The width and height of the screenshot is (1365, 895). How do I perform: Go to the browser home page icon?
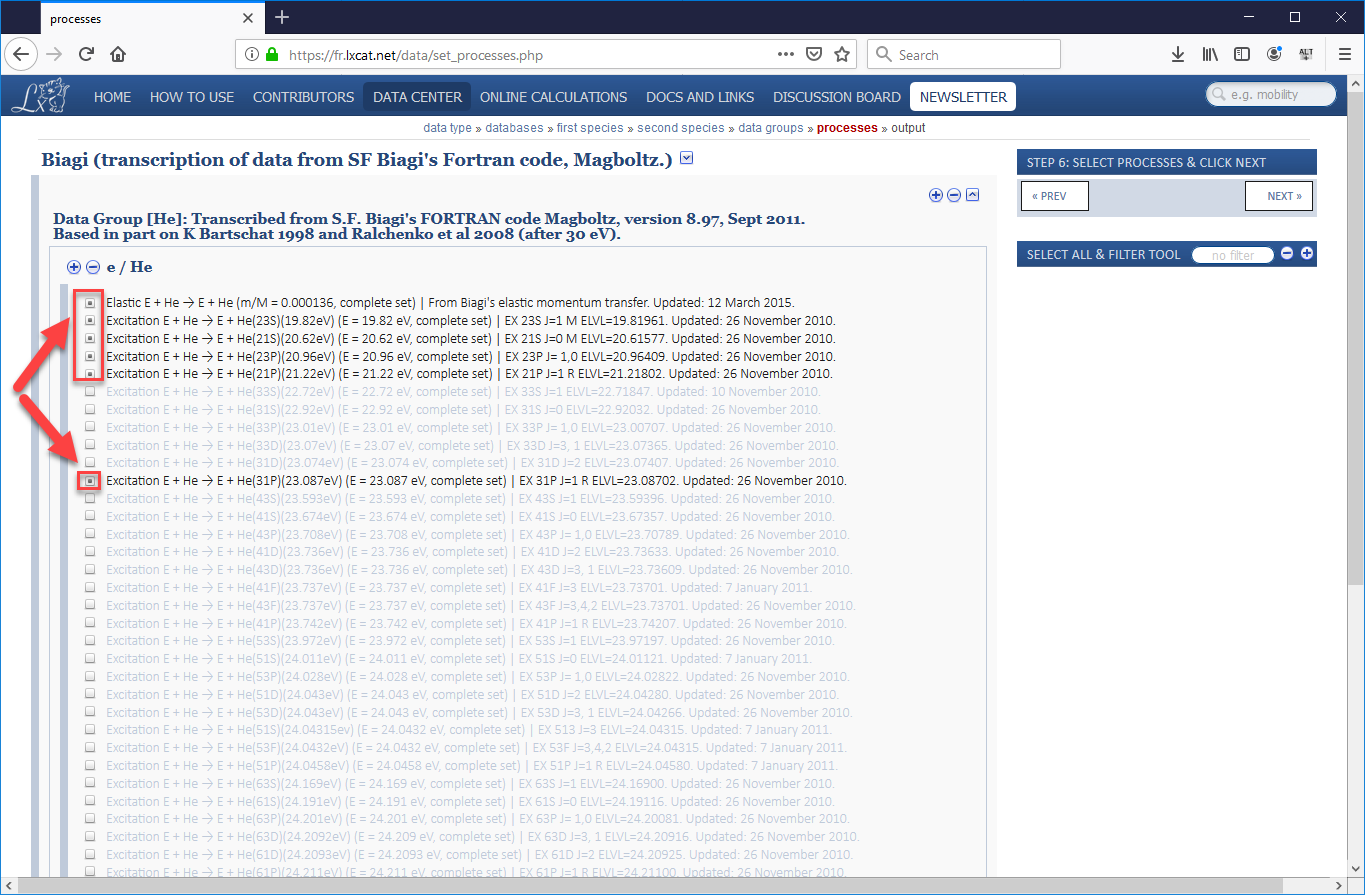118,55
